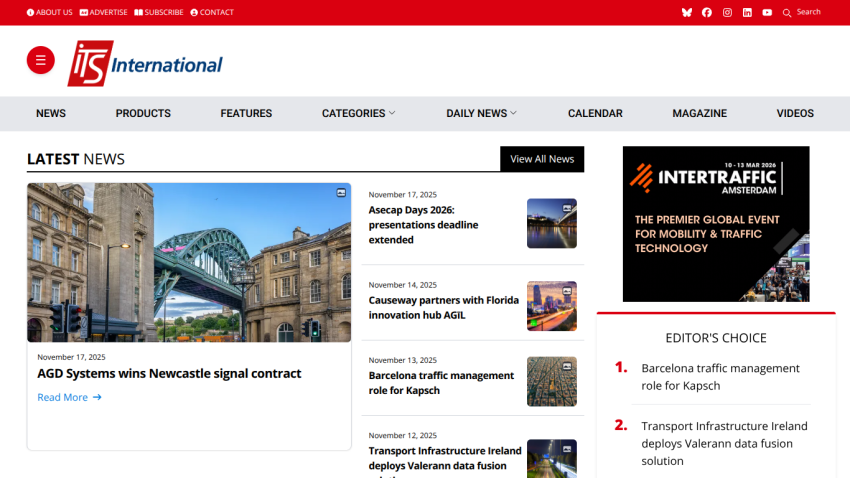
Task: Open the YouTube social icon
Action: pos(767,12)
